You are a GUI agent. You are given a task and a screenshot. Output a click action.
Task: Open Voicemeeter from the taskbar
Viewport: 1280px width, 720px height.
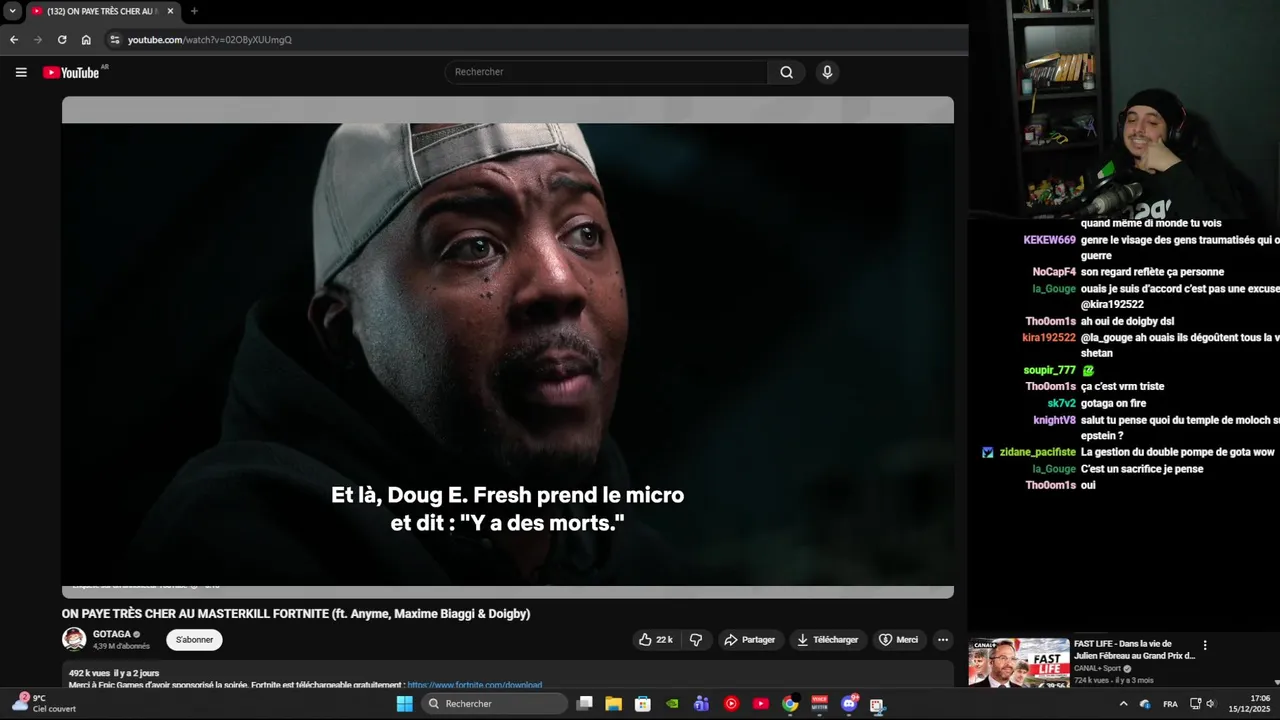pos(819,704)
